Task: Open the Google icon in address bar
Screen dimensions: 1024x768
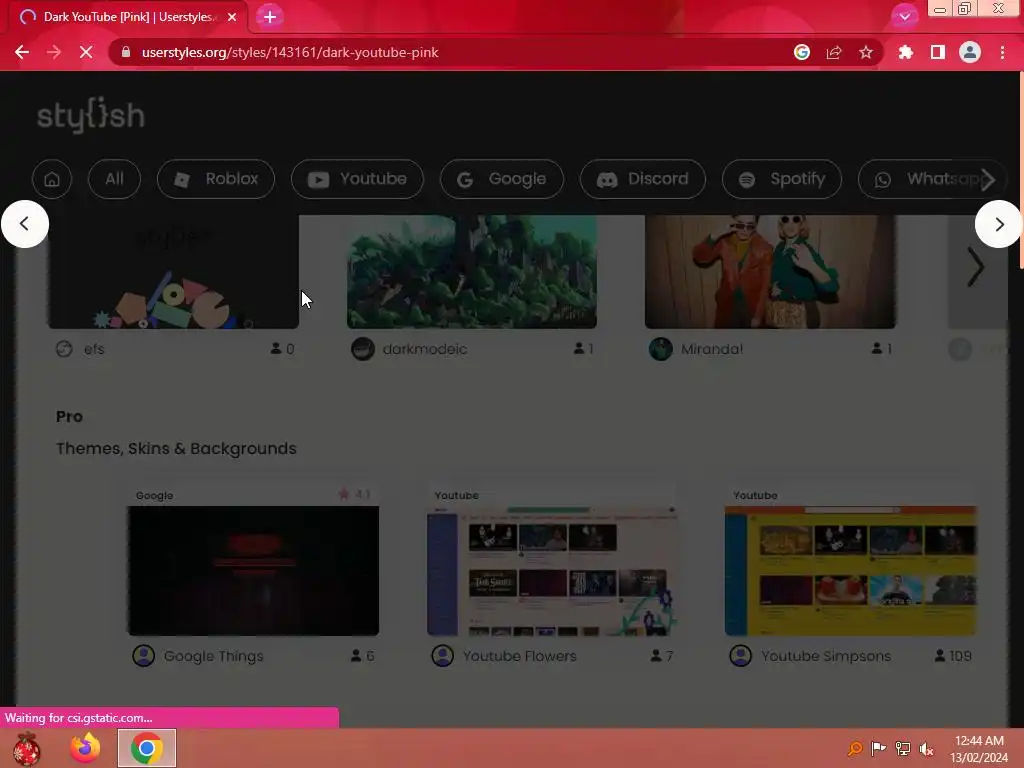Action: tap(802, 52)
